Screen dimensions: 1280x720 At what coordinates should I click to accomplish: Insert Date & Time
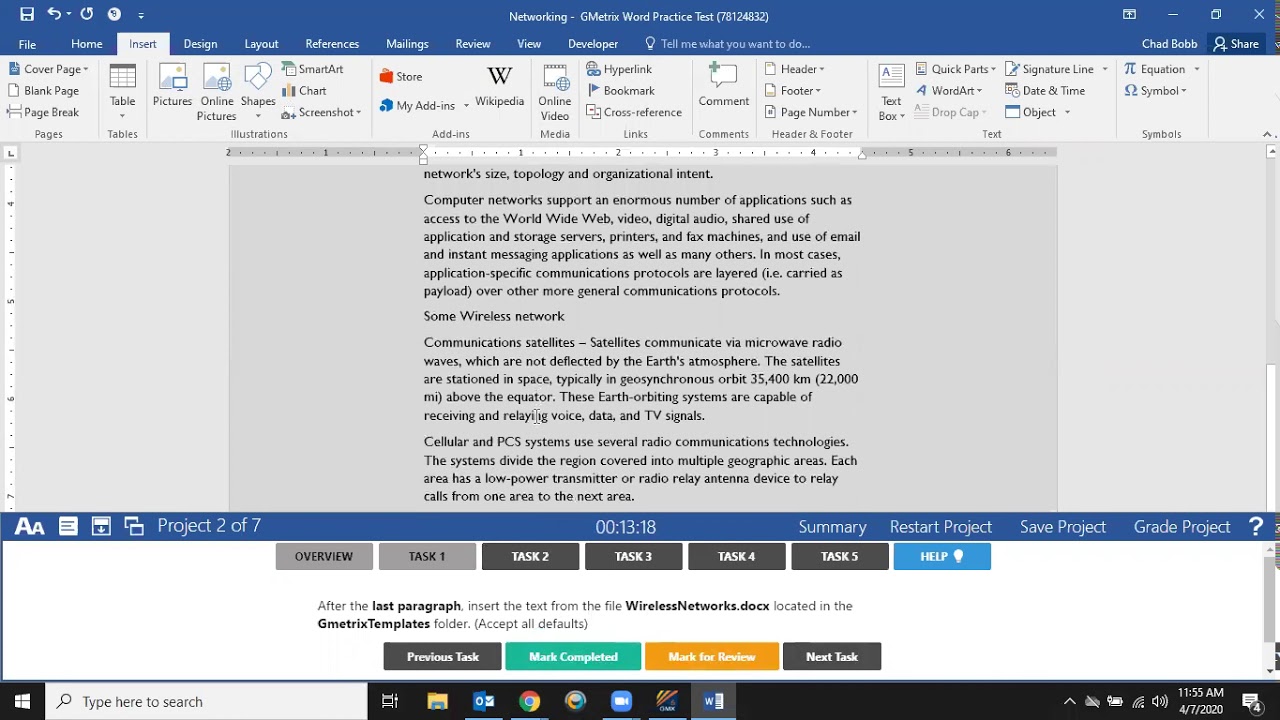tap(1045, 91)
